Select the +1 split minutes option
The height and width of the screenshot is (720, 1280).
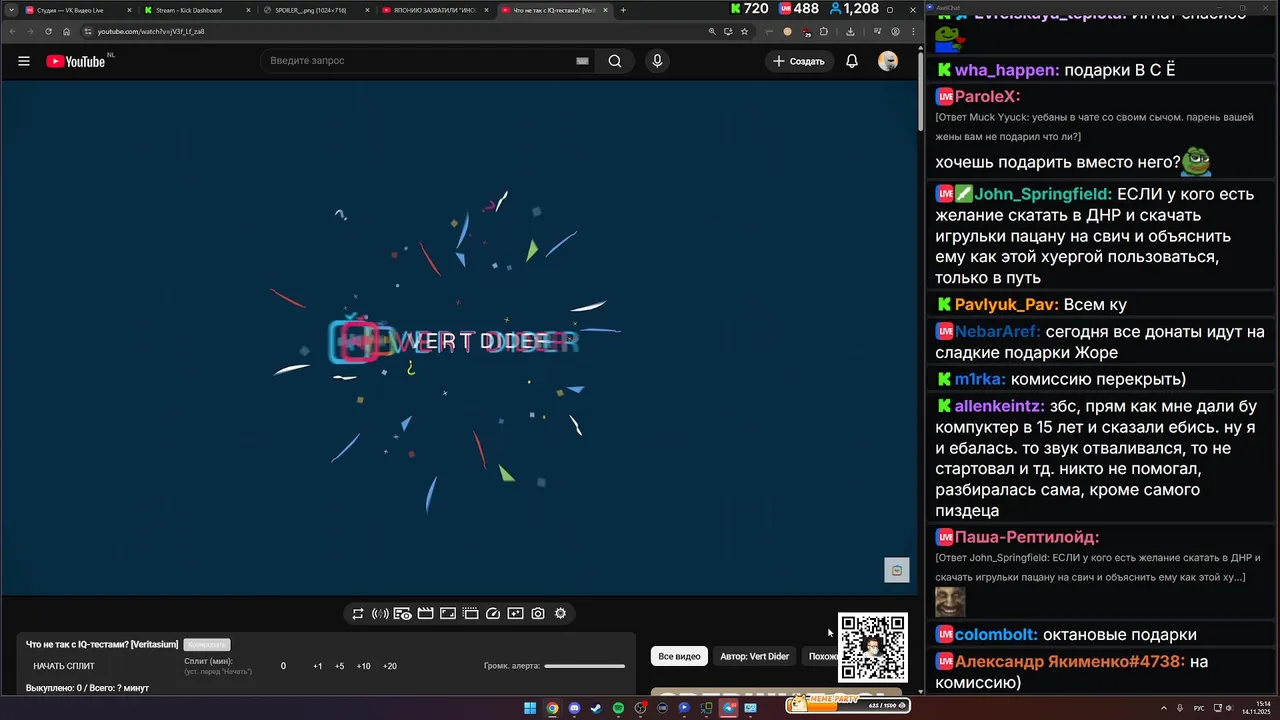coord(318,666)
